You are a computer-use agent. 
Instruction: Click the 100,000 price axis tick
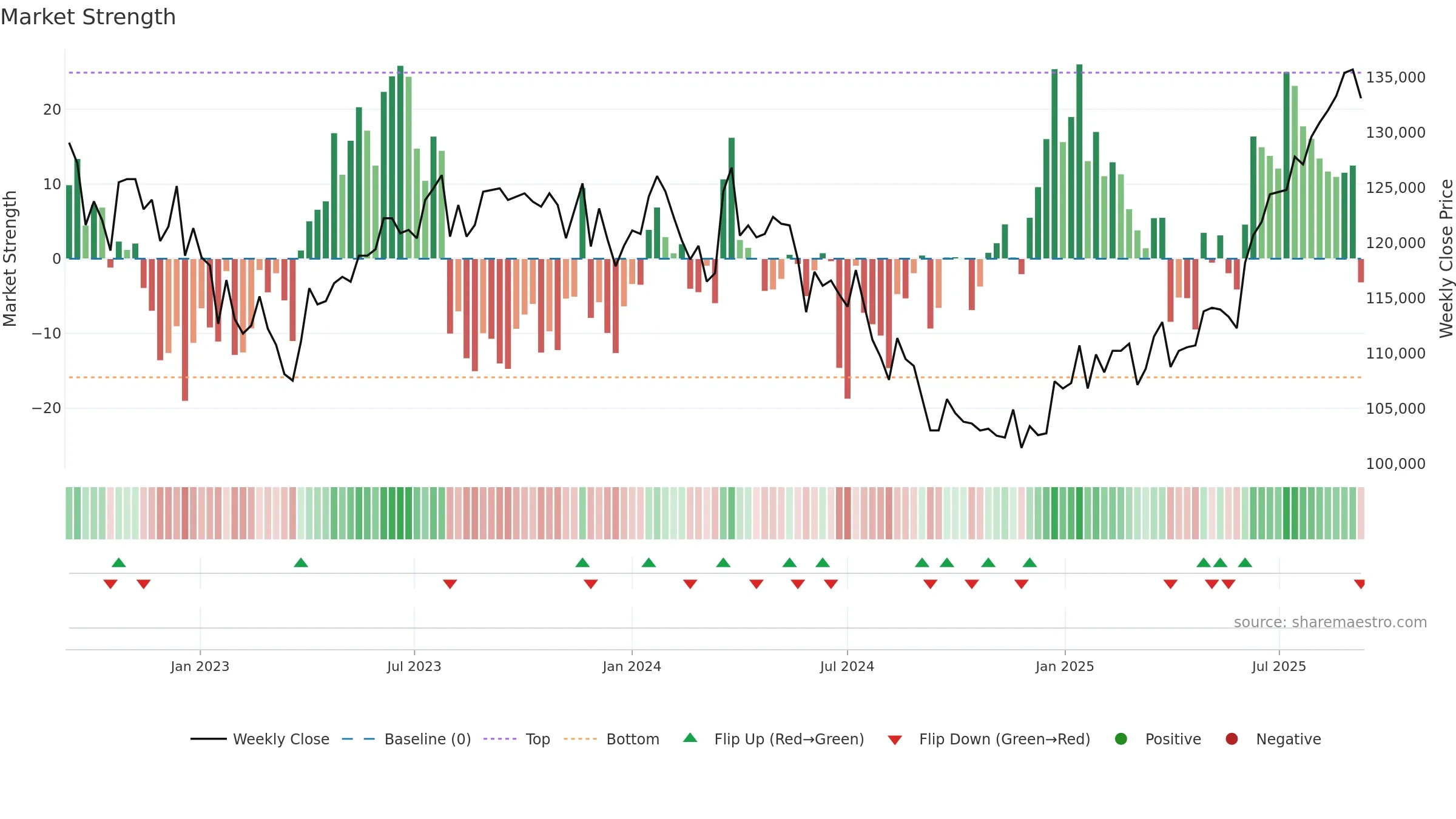point(1395,464)
